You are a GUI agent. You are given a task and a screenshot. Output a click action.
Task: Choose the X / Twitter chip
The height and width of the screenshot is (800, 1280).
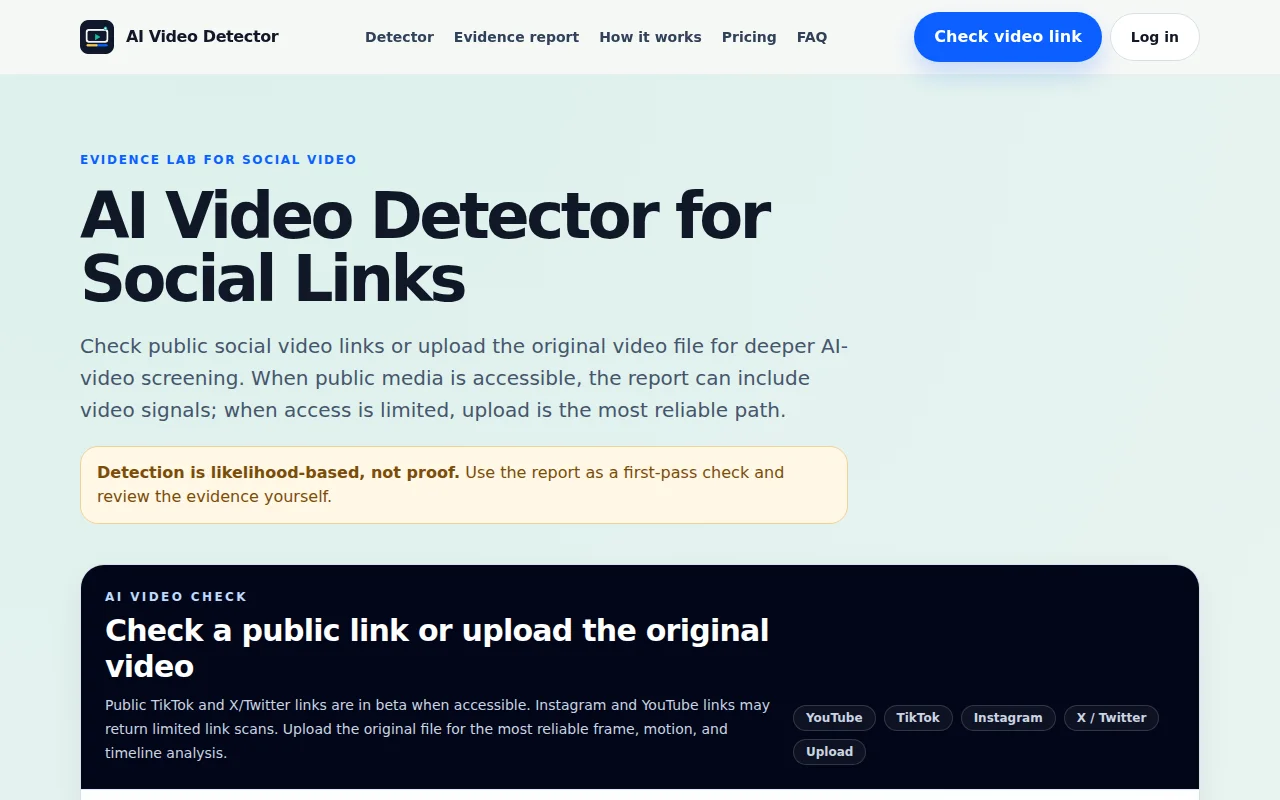[1111, 718]
